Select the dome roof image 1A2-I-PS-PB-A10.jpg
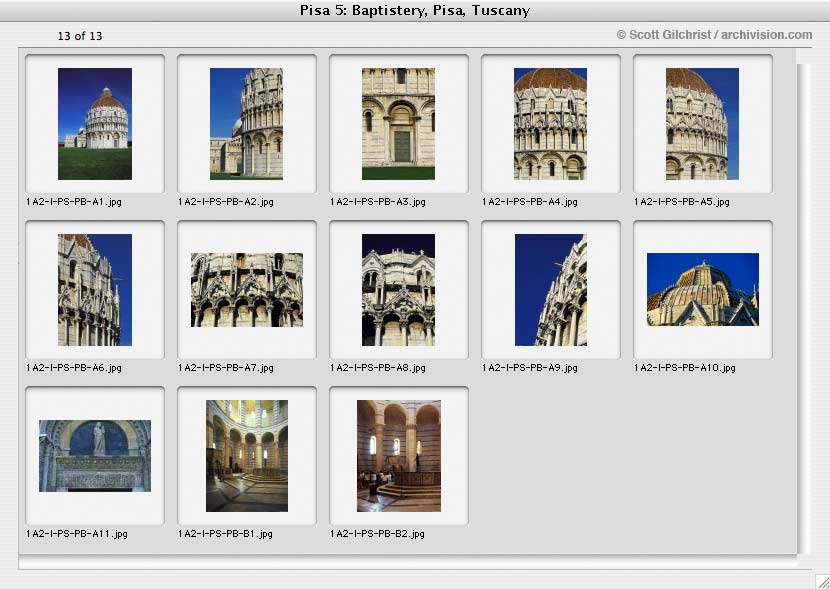Image resolution: width=830 pixels, height=589 pixels. point(702,289)
